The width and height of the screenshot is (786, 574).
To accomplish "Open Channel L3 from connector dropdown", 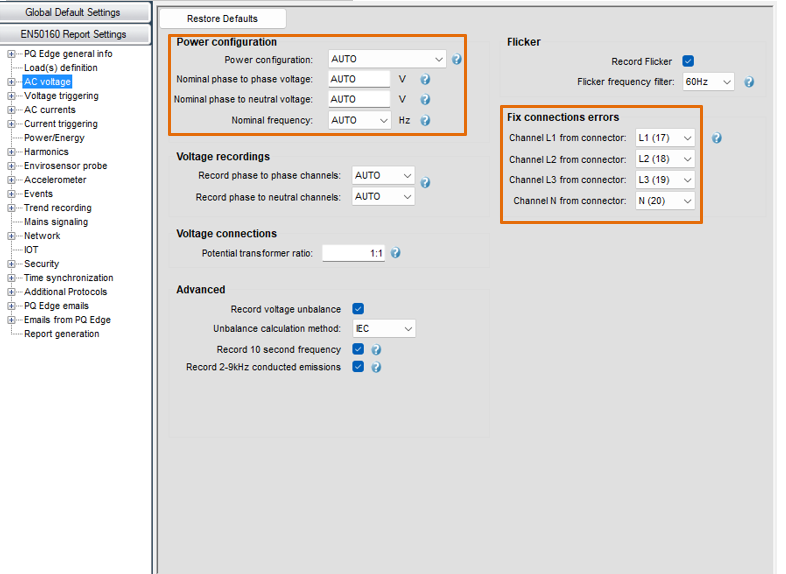I will point(665,180).
